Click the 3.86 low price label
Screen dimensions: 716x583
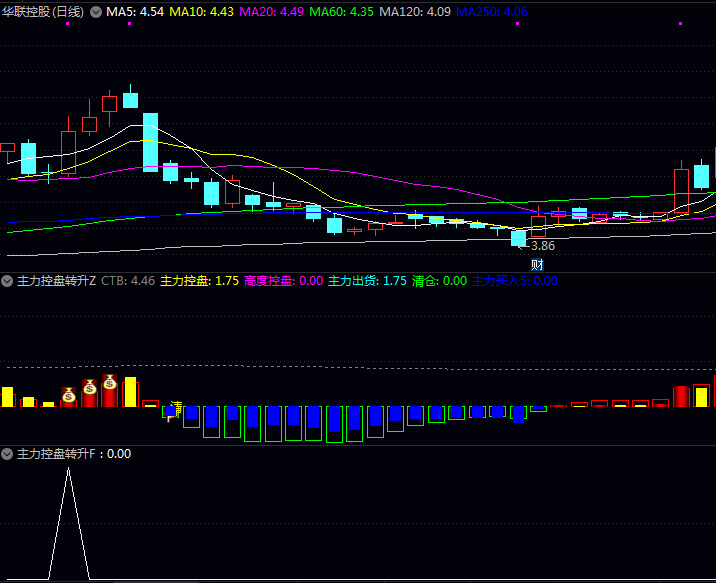pyautogui.click(x=542, y=246)
